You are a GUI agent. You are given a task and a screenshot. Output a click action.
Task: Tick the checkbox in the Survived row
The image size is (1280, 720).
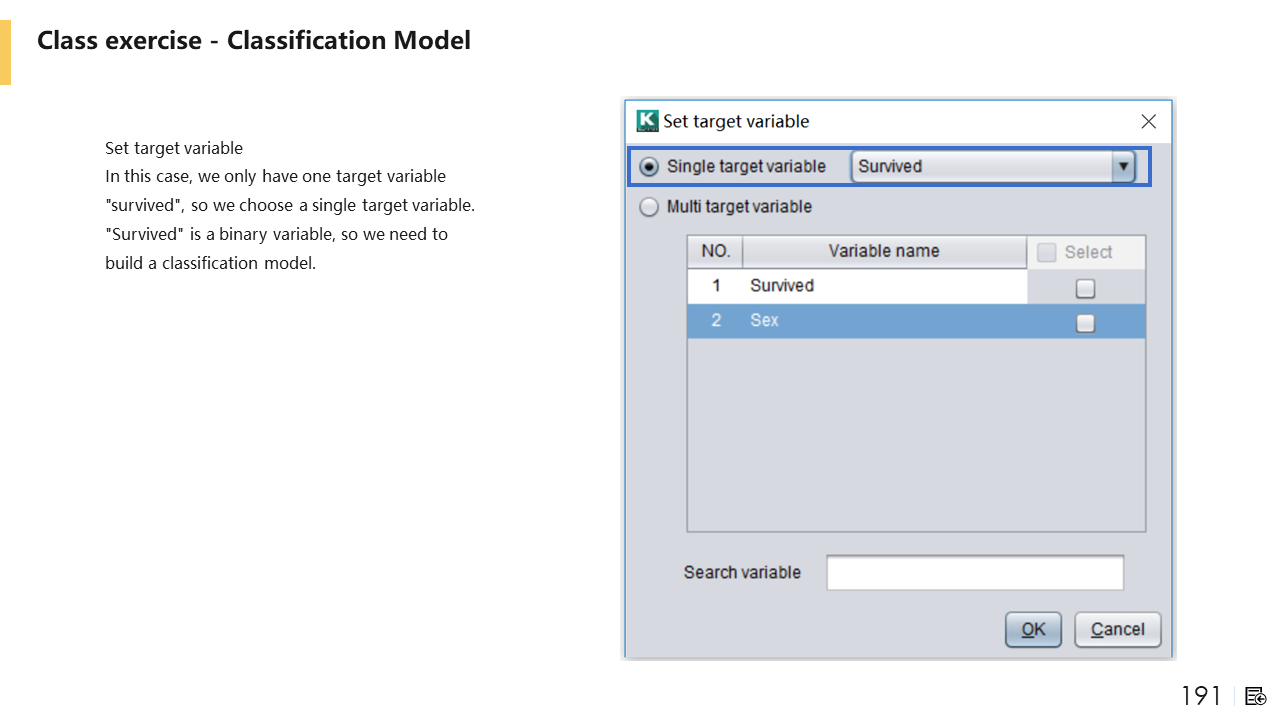click(1085, 288)
